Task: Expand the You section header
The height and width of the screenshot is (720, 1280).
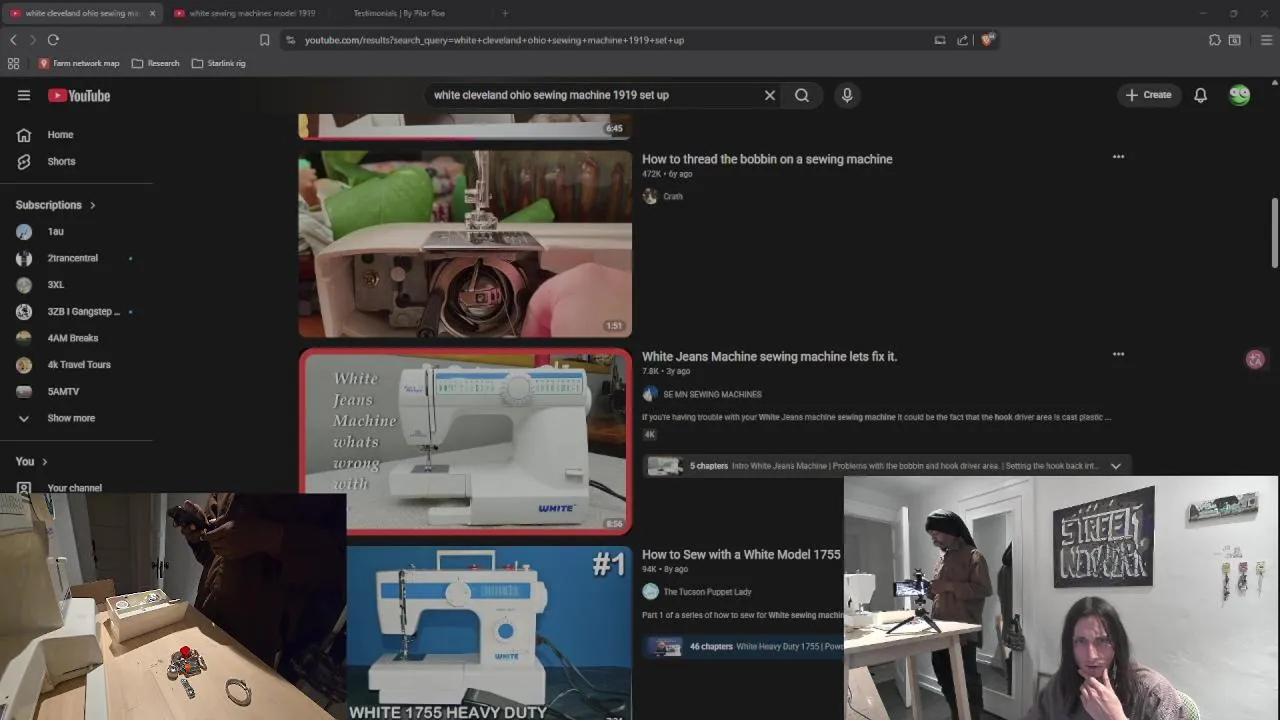Action: pos(32,461)
